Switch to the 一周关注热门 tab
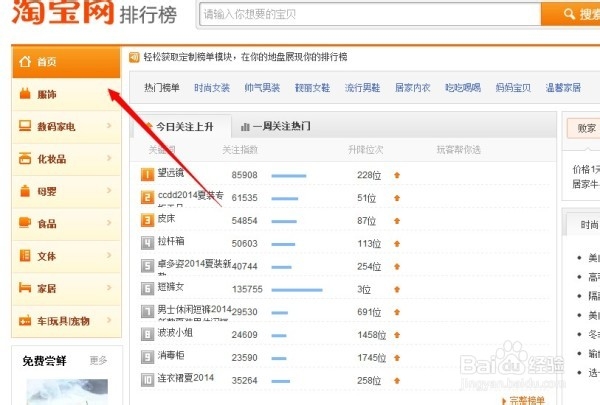600x405 pixels. 276,126
